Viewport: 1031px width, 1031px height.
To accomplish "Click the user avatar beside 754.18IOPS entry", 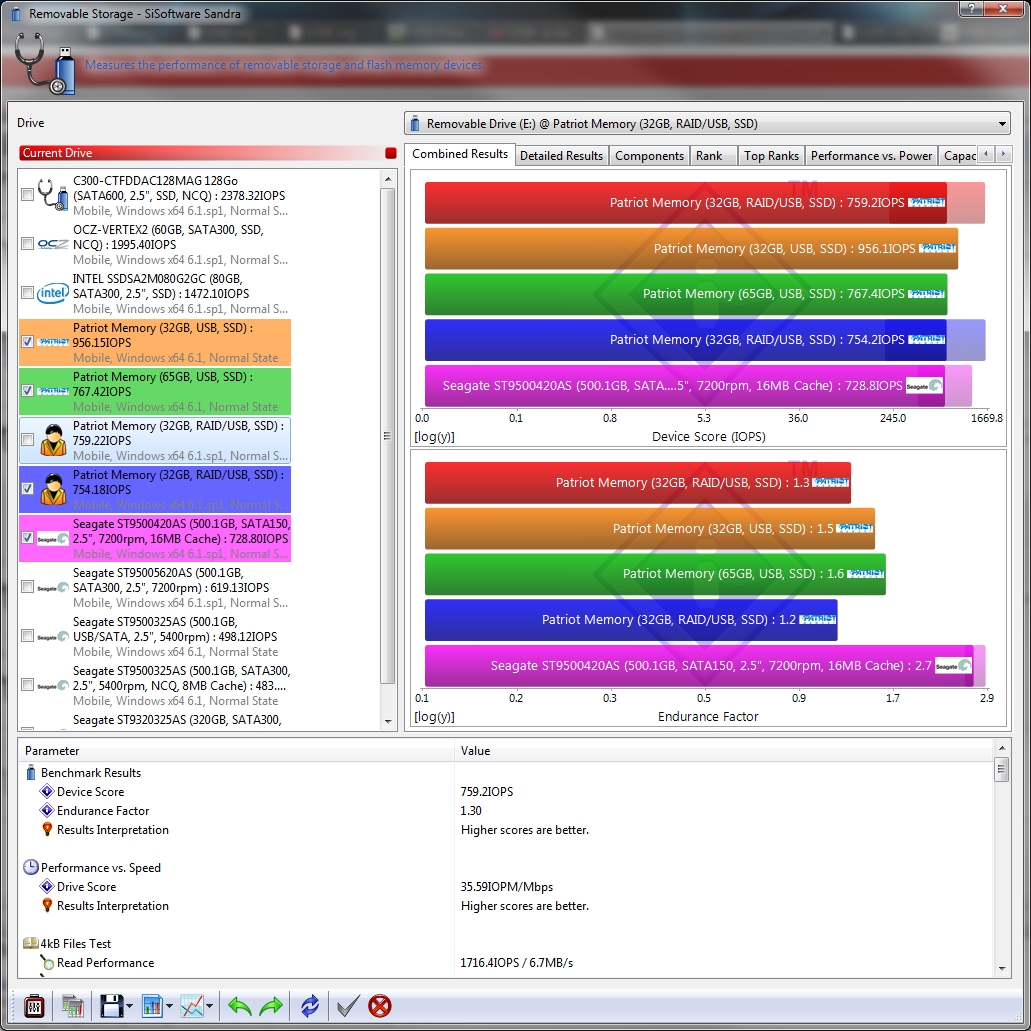I will [53, 489].
